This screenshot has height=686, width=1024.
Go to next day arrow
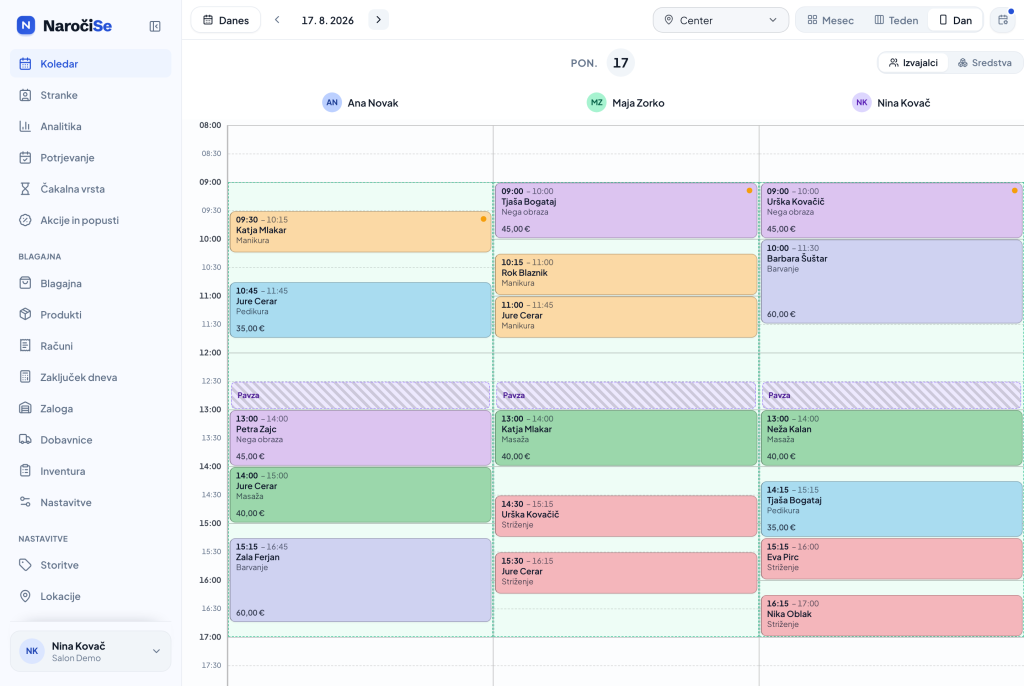tap(378, 20)
